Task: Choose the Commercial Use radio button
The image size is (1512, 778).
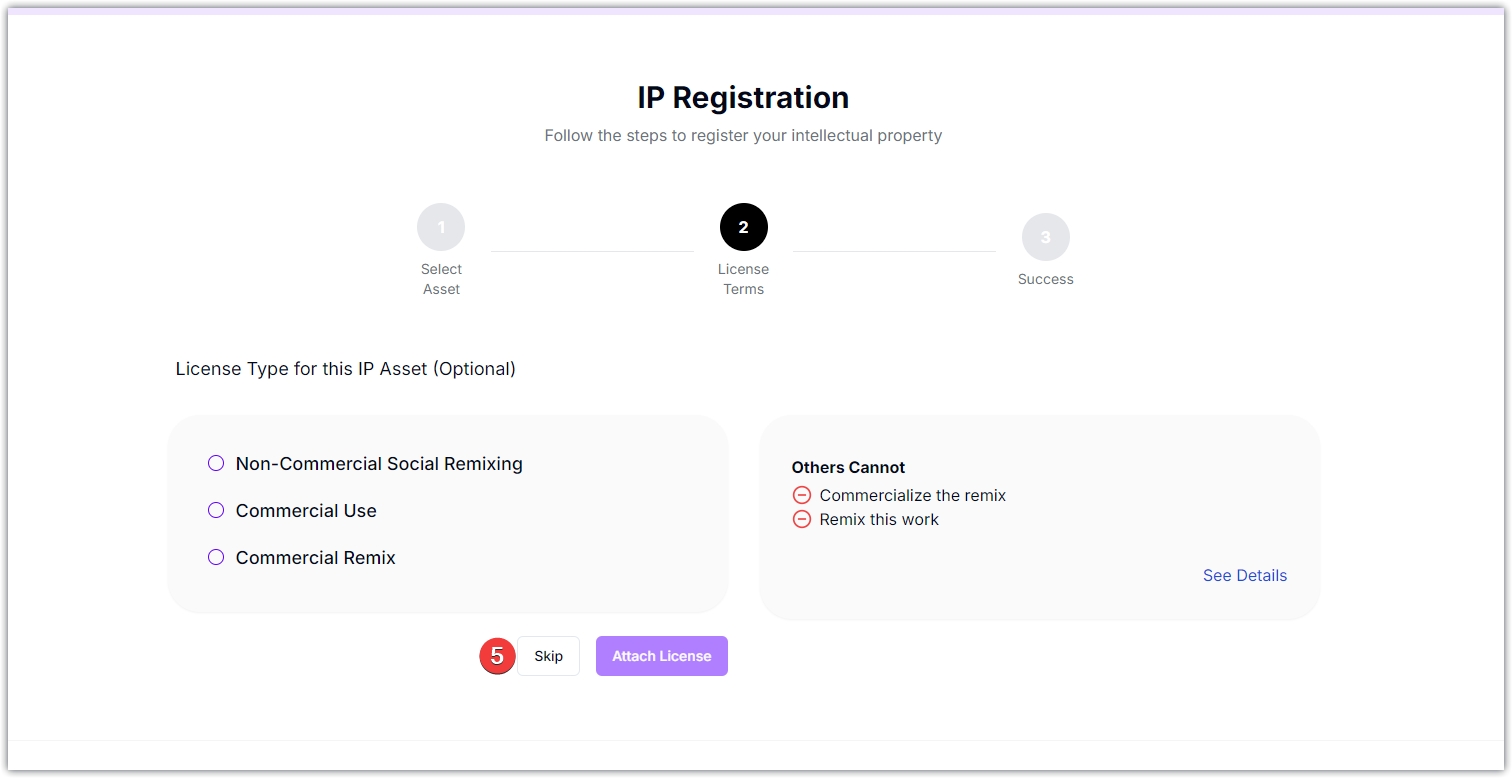Action: pyautogui.click(x=216, y=510)
